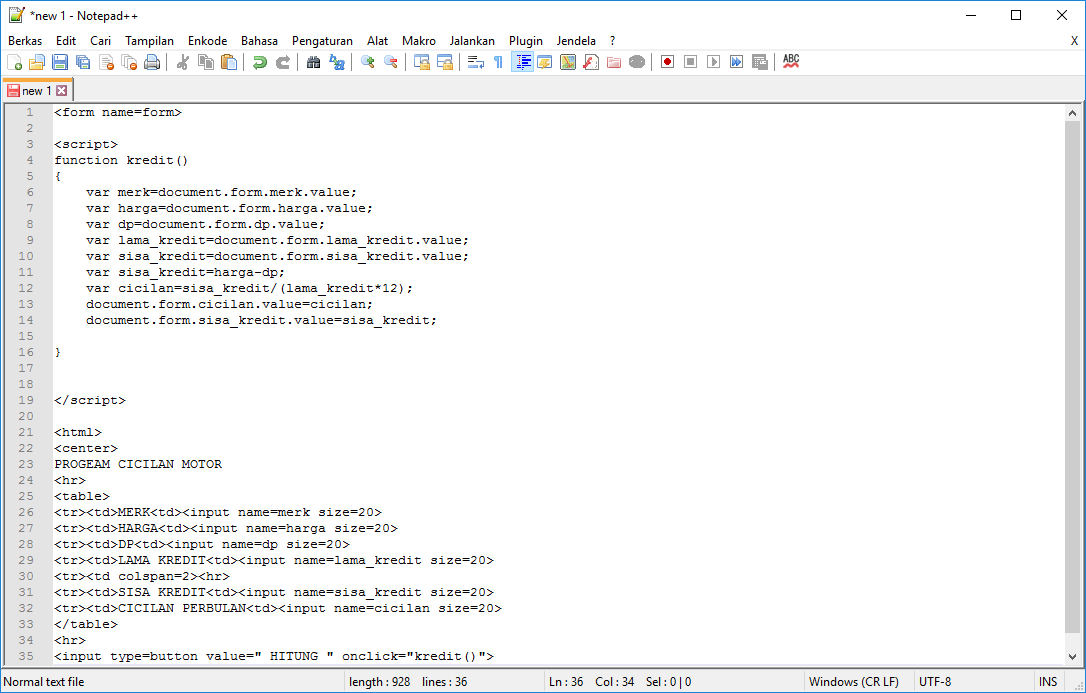1086x693 pixels.
Task: Open Find dialog with binoculars icon
Action: (314, 62)
